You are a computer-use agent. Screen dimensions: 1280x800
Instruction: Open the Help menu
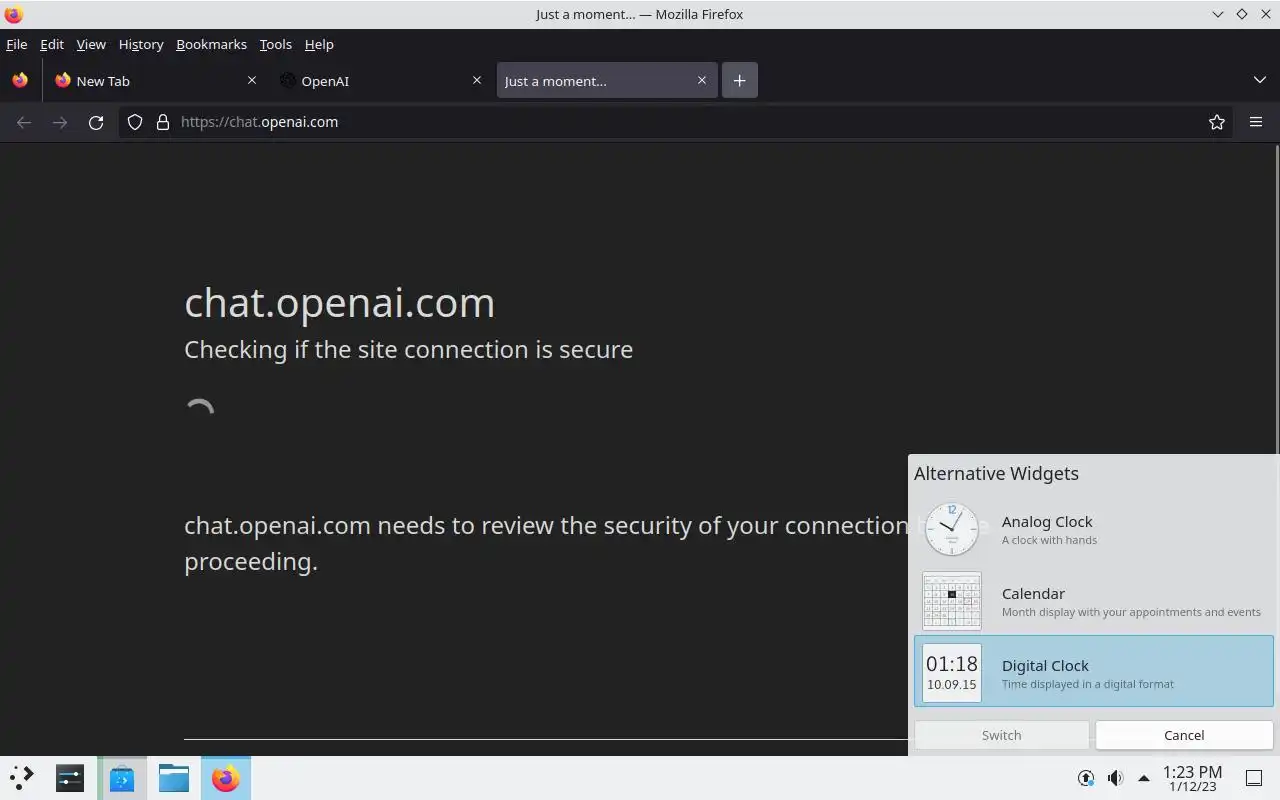click(319, 44)
